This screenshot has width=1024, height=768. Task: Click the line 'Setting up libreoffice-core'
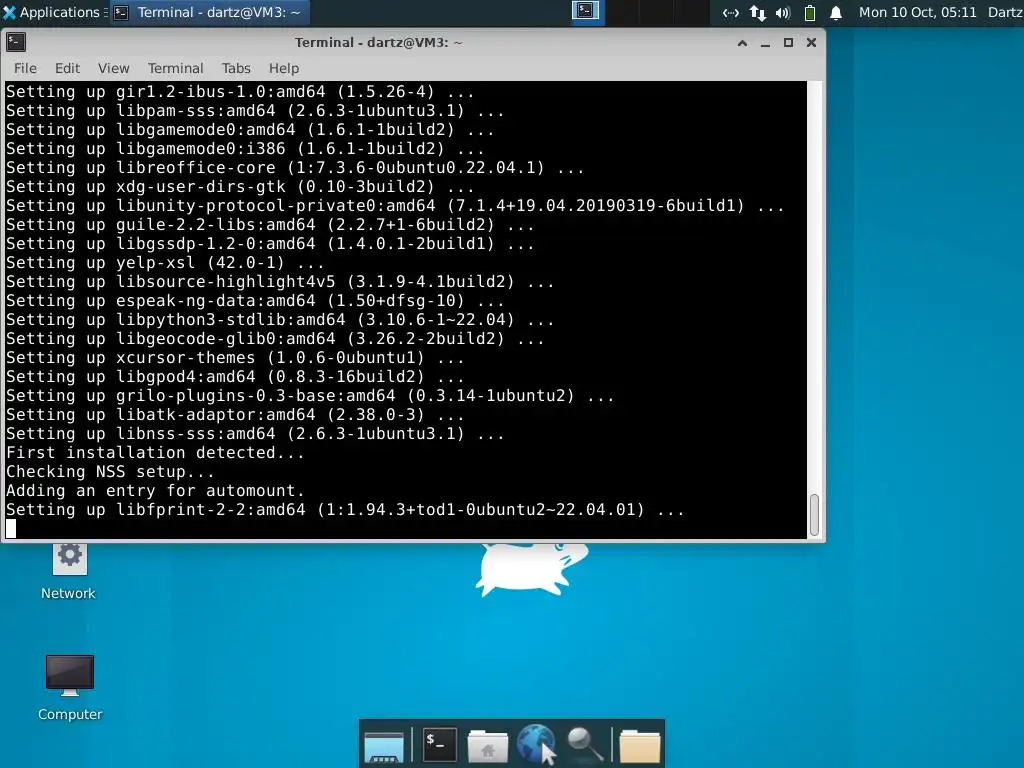pyautogui.click(x=295, y=168)
